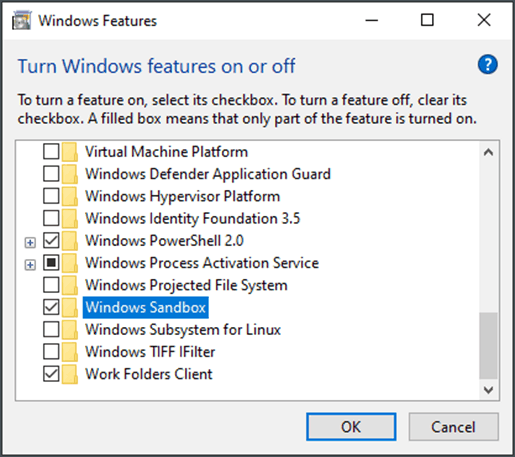Click the Windows Sandbox folder icon
Viewport: 515px width, 457px height.
pyautogui.click(x=69, y=307)
